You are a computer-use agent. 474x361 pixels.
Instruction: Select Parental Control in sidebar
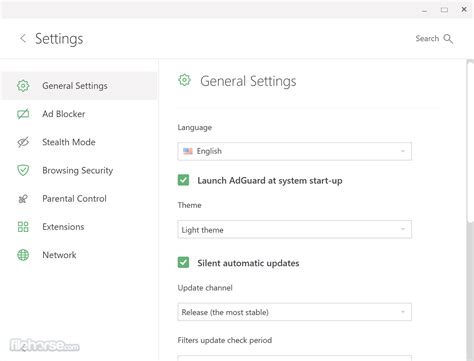click(79, 199)
